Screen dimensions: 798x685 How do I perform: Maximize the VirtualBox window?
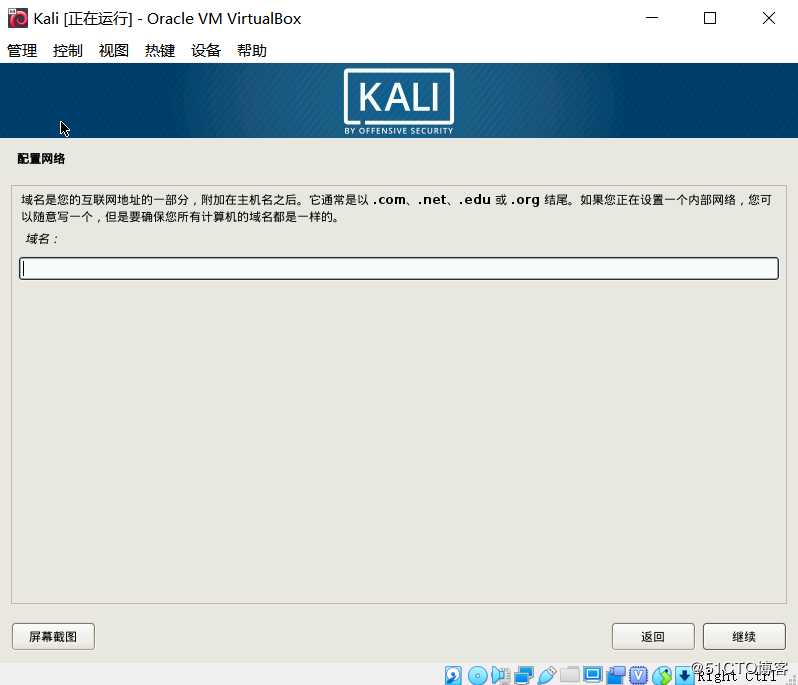[710, 18]
